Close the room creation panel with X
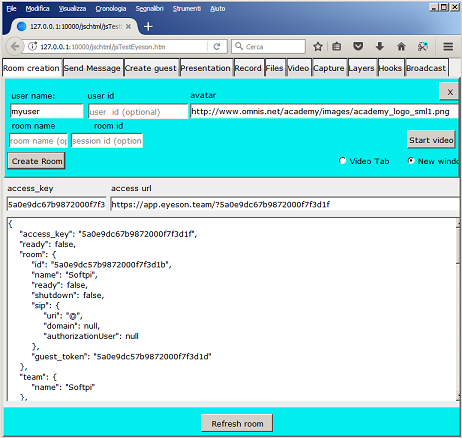The width and height of the screenshot is (462, 438). (x=450, y=92)
